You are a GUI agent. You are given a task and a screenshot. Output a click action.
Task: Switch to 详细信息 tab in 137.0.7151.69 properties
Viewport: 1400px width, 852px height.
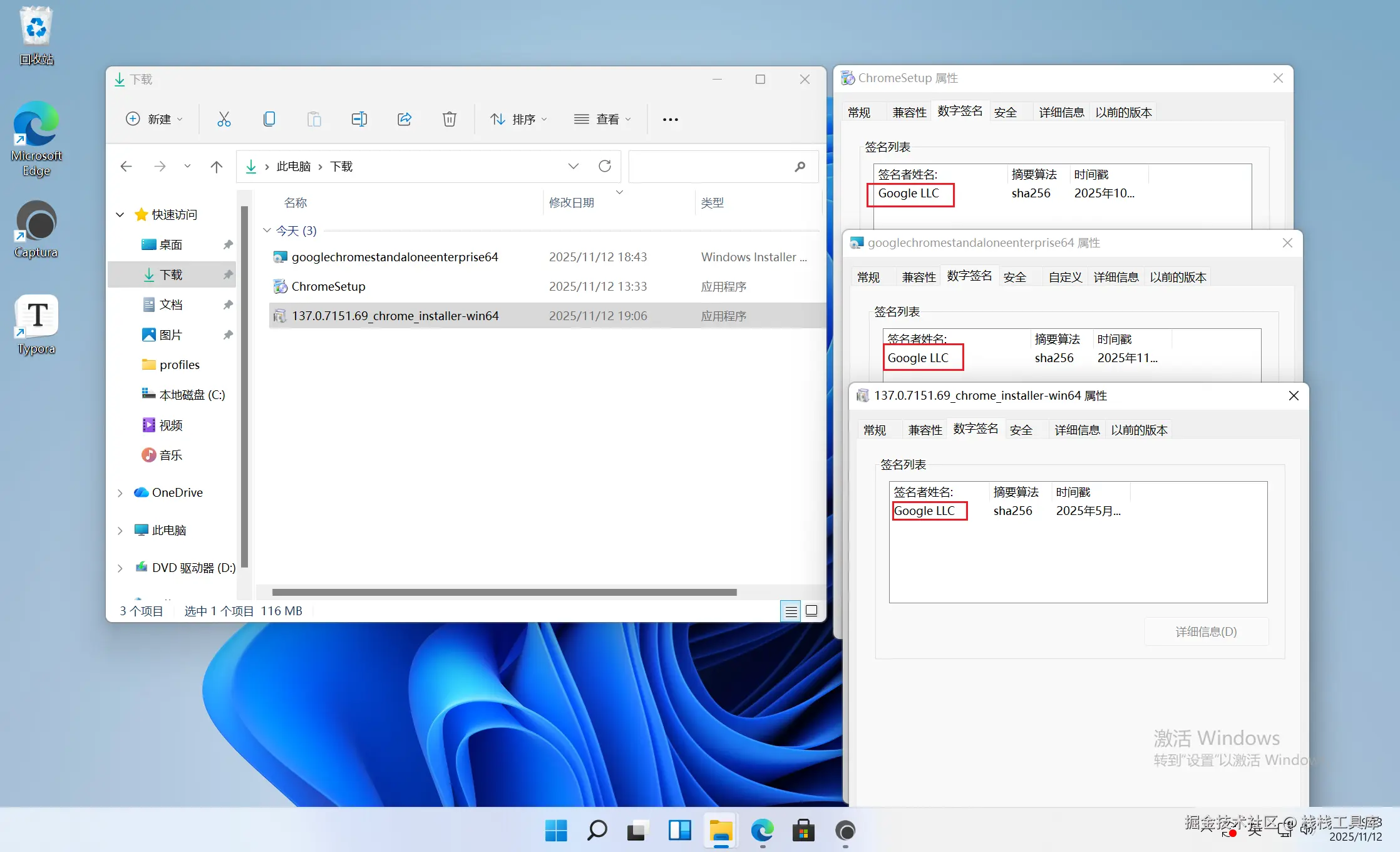[x=1076, y=430]
